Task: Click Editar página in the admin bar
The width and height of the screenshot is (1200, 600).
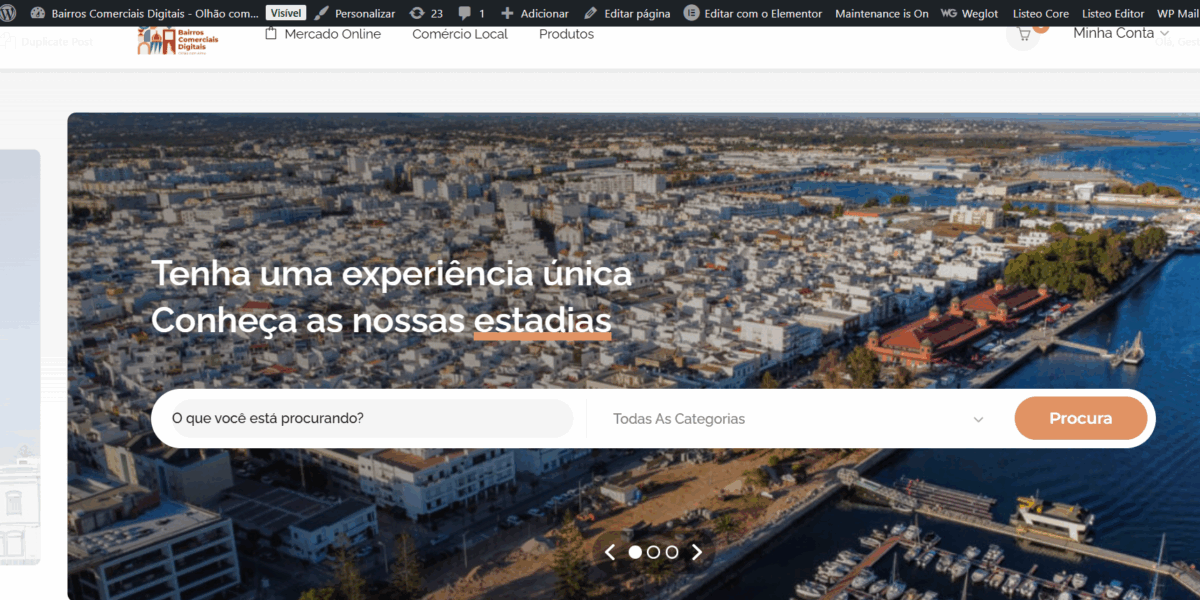Action: (x=627, y=14)
